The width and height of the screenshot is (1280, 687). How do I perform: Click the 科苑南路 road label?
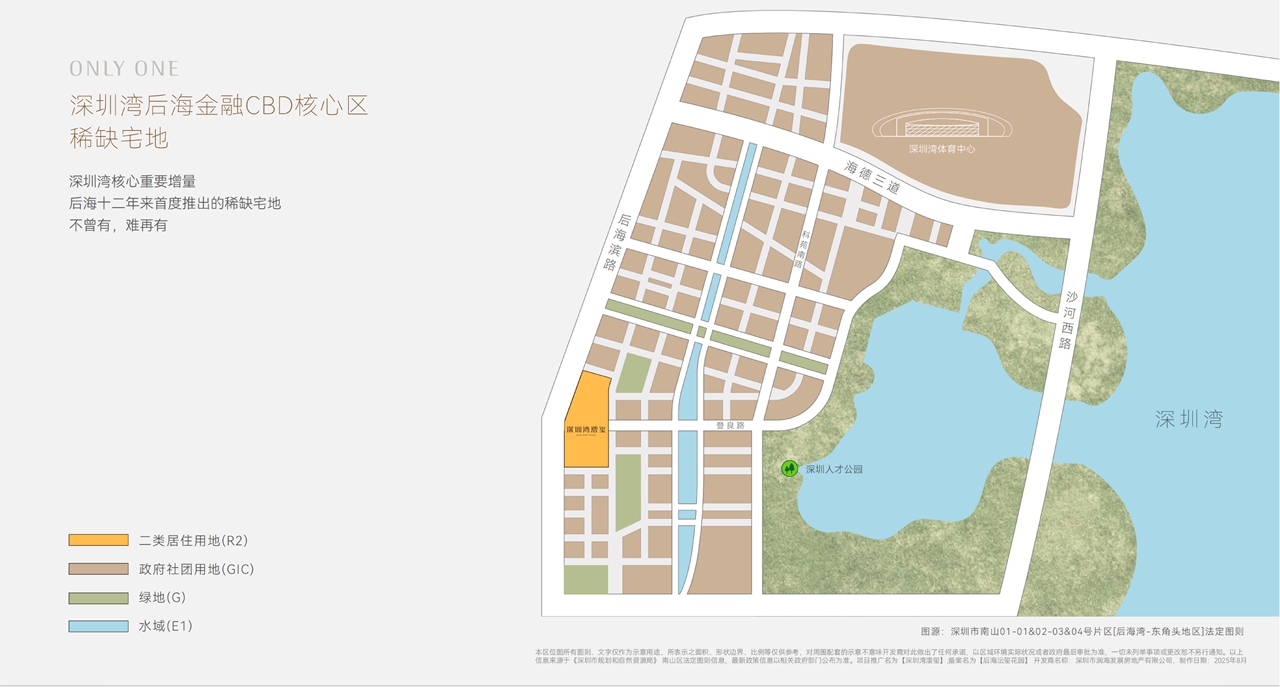[x=803, y=248]
